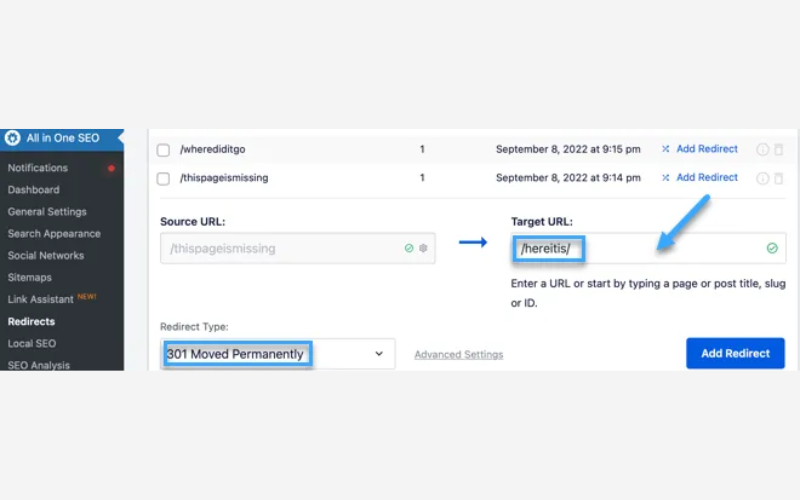Open the Redirect Type dropdown

click(277, 354)
